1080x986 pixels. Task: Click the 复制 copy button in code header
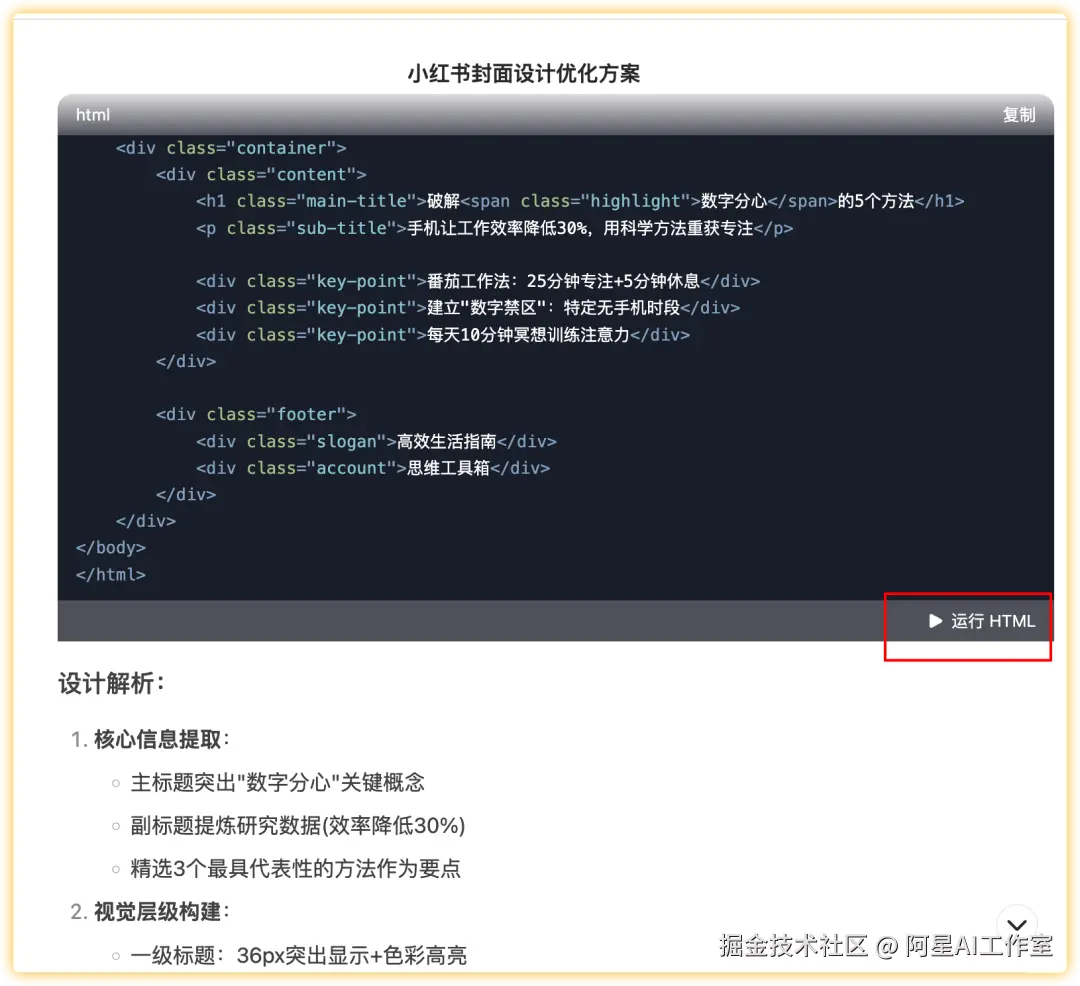(x=1018, y=115)
